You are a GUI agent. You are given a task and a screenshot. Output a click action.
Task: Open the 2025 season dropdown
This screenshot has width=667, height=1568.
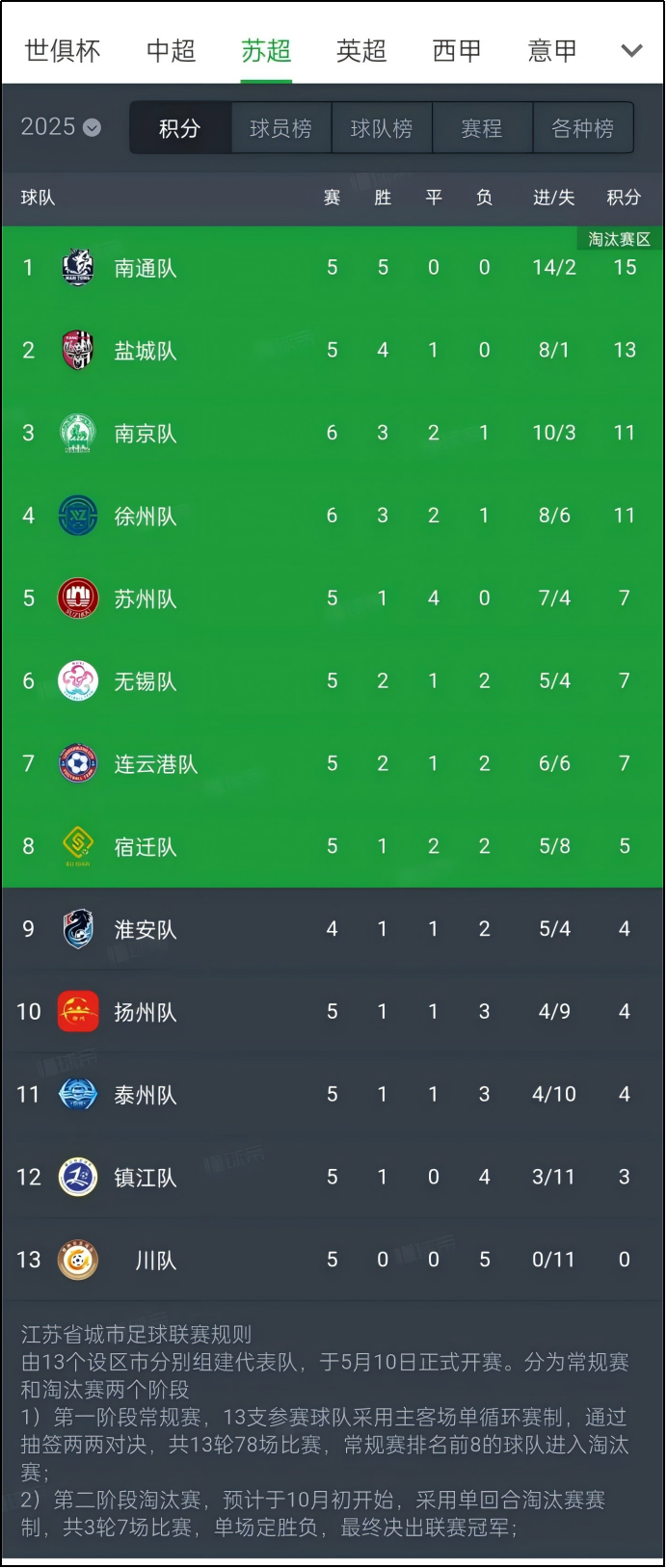coord(61,127)
